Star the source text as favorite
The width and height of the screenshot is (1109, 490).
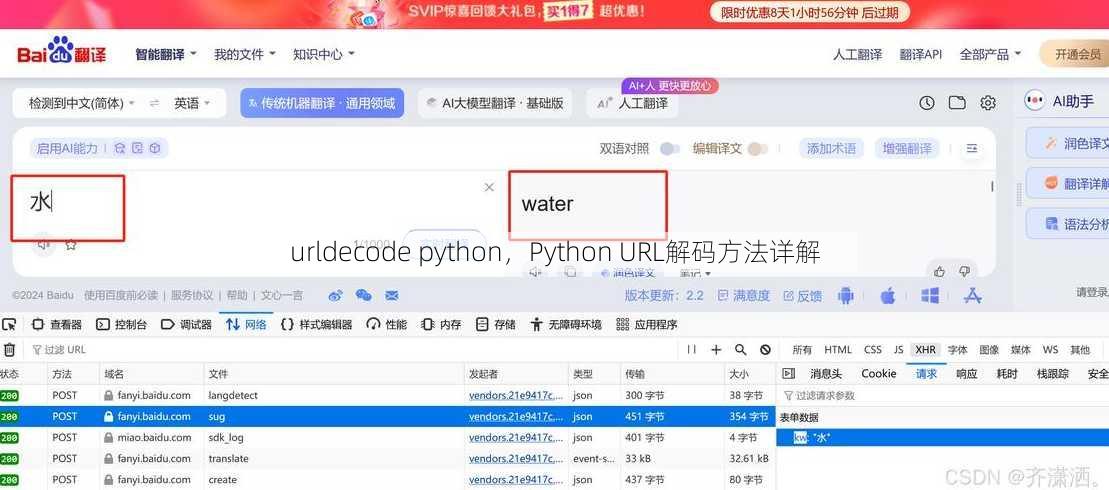point(71,245)
